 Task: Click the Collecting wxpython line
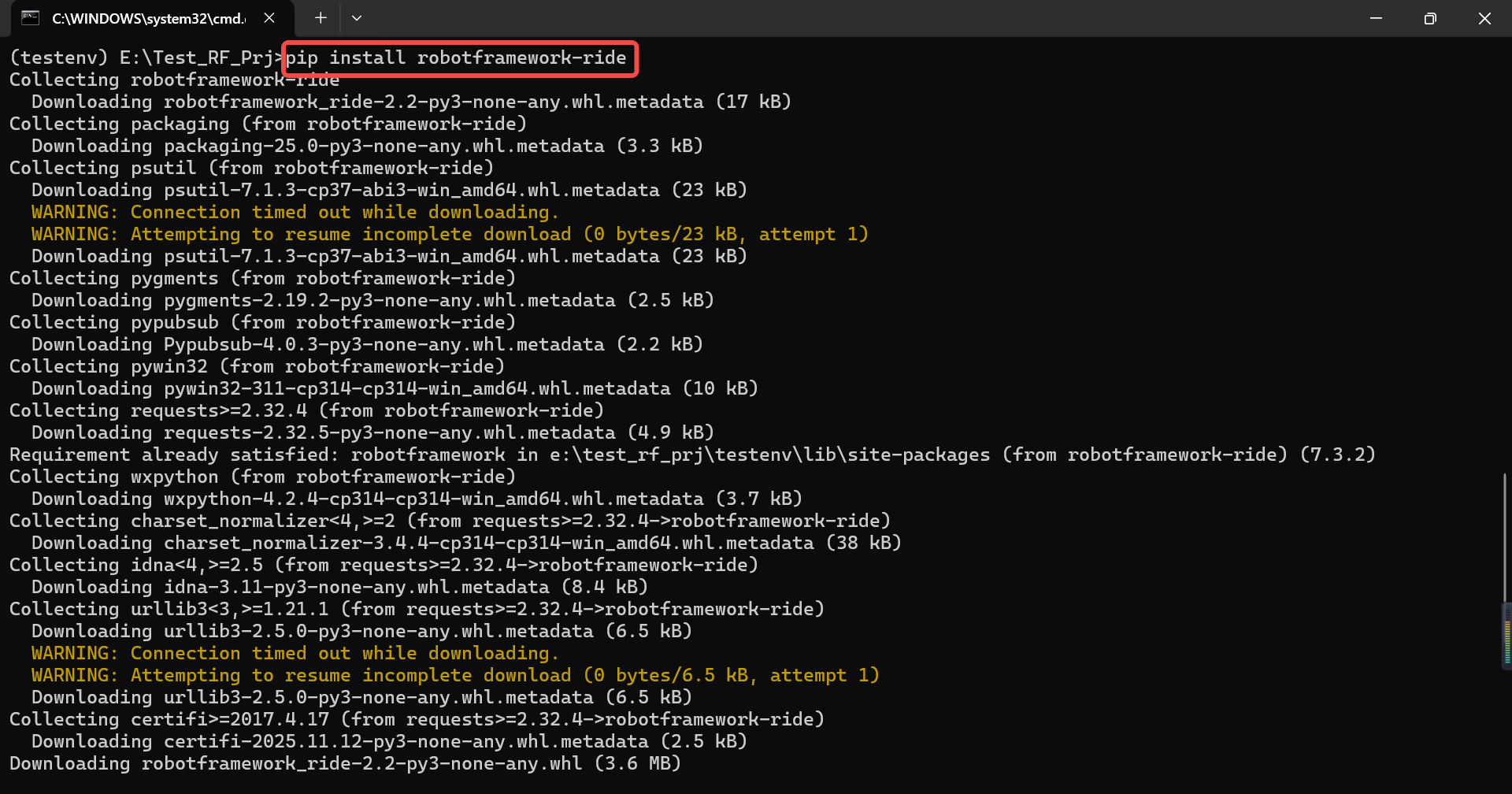click(x=262, y=477)
